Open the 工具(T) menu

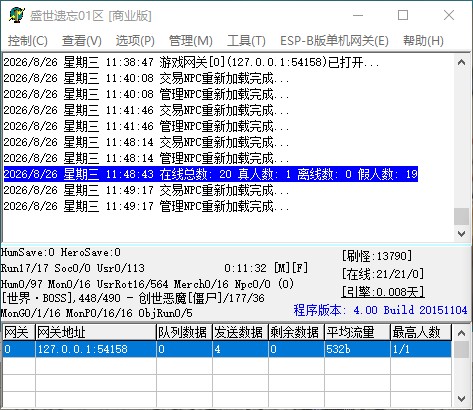[x=246, y=41]
